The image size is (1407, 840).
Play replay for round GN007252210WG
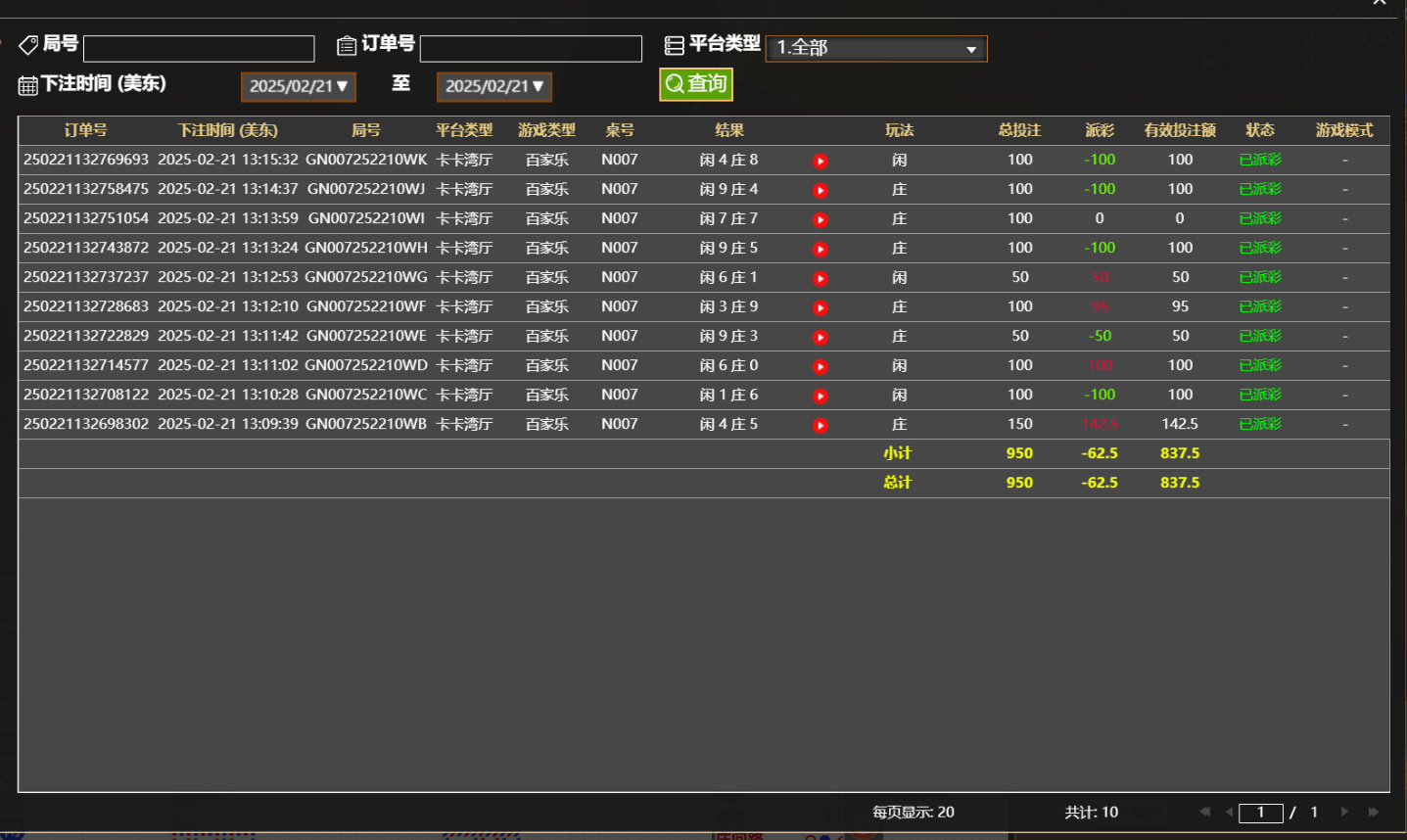(821, 278)
